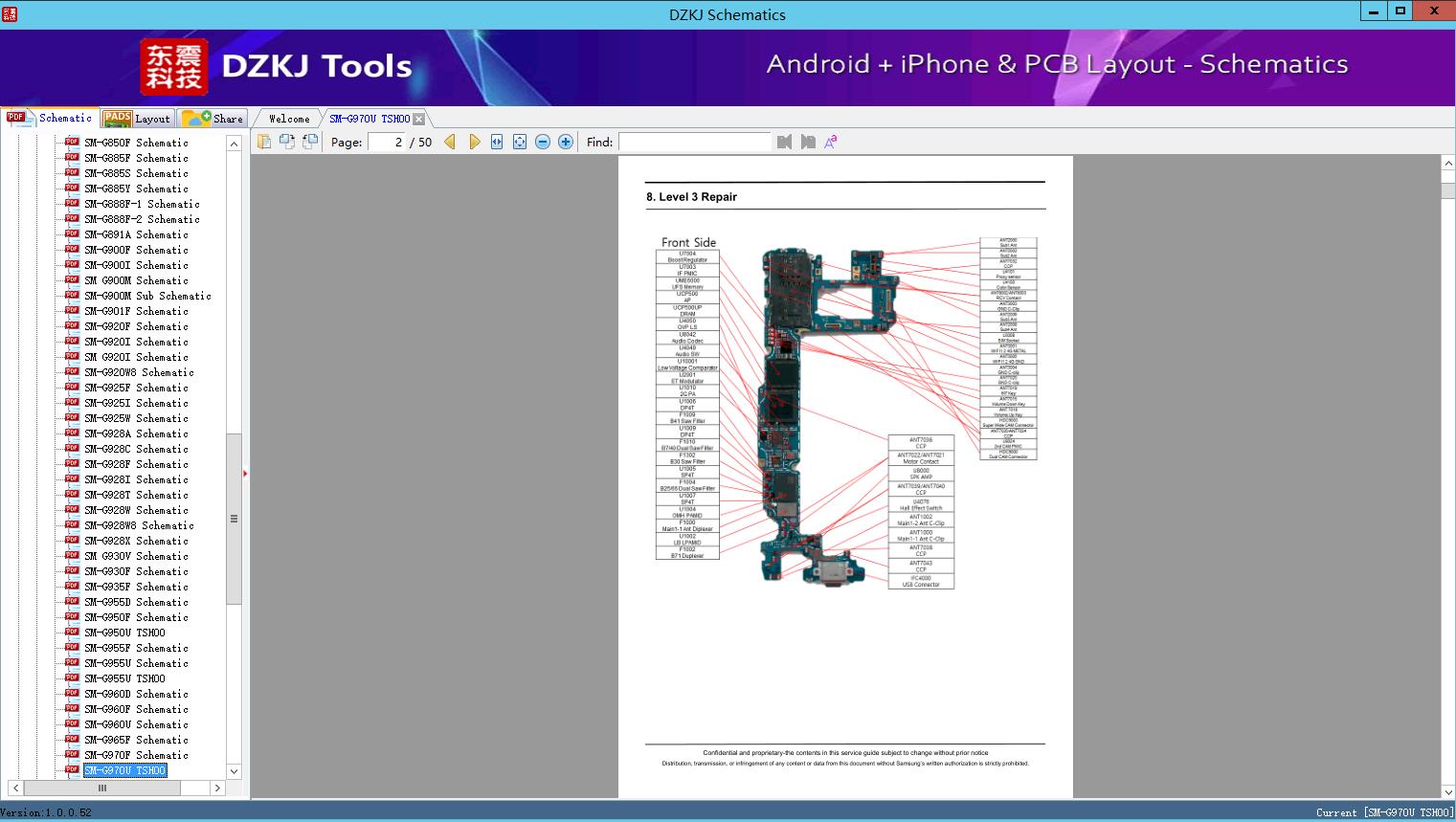The width and height of the screenshot is (1456, 822).
Task: Open SM-G928T Schematic
Action: tap(136, 495)
